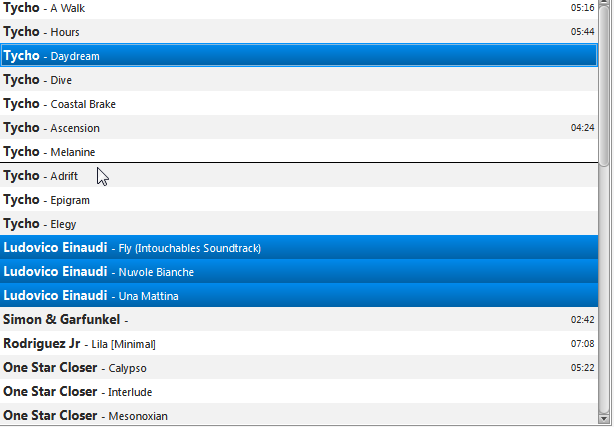Image resolution: width=614 pixels, height=427 pixels.
Task: Click the 05:44 duration of Hours
Action: 582,31
